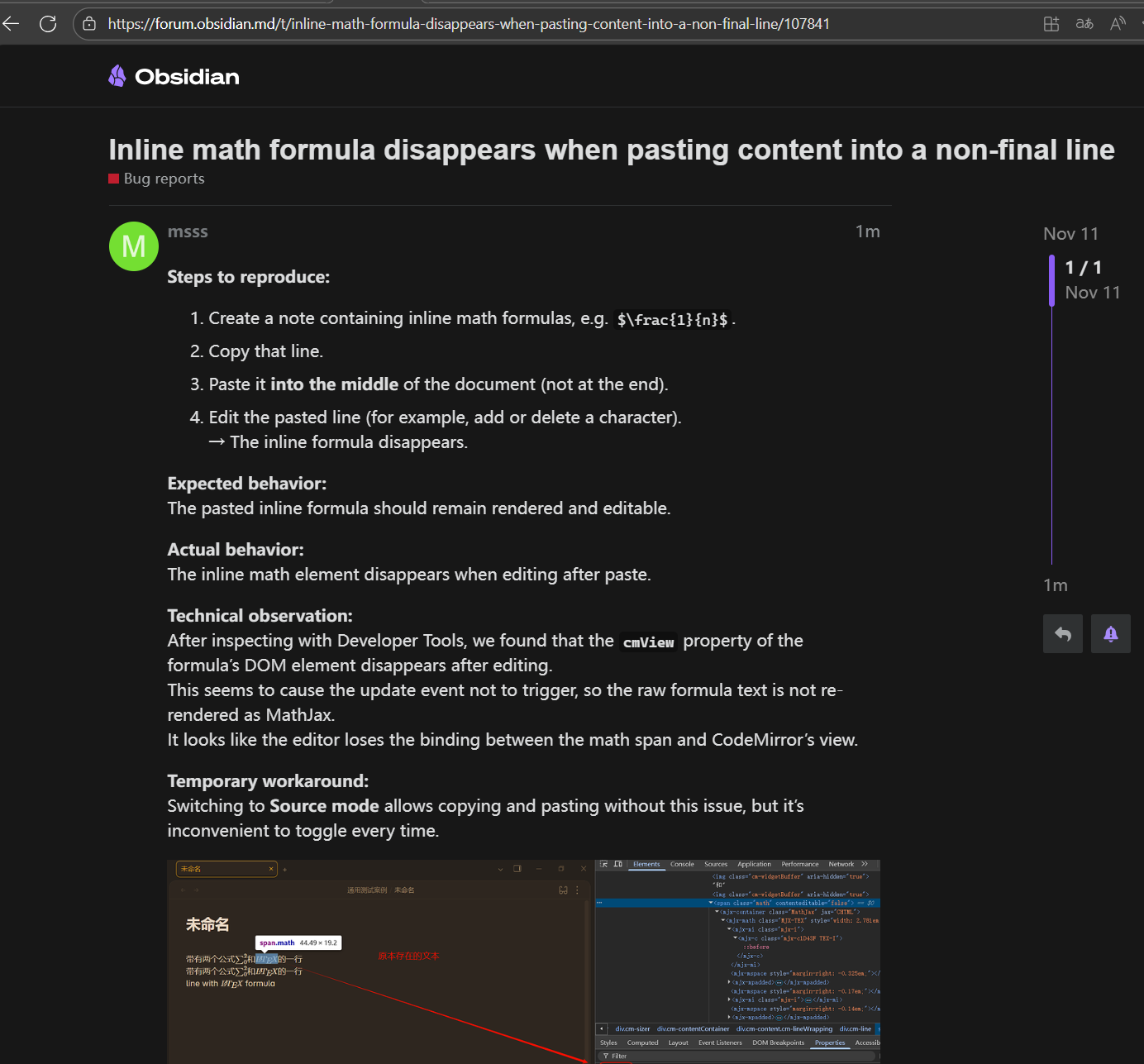Image resolution: width=1144 pixels, height=1064 pixels.
Task: Click the reply arrow button in timeline
Action: (1062, 634)
